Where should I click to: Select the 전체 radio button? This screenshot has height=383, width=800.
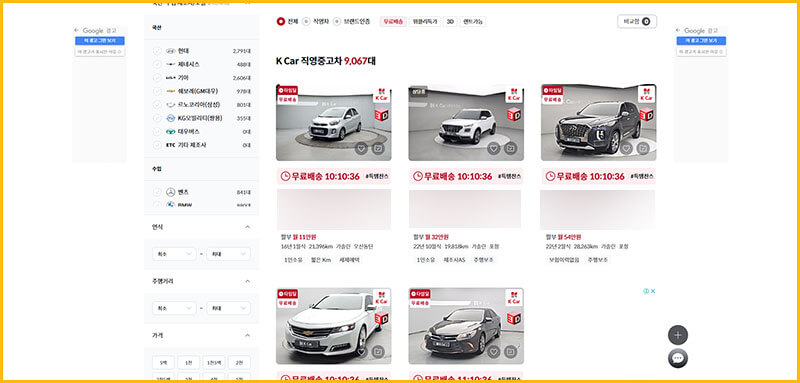click(x=281, y=21)
